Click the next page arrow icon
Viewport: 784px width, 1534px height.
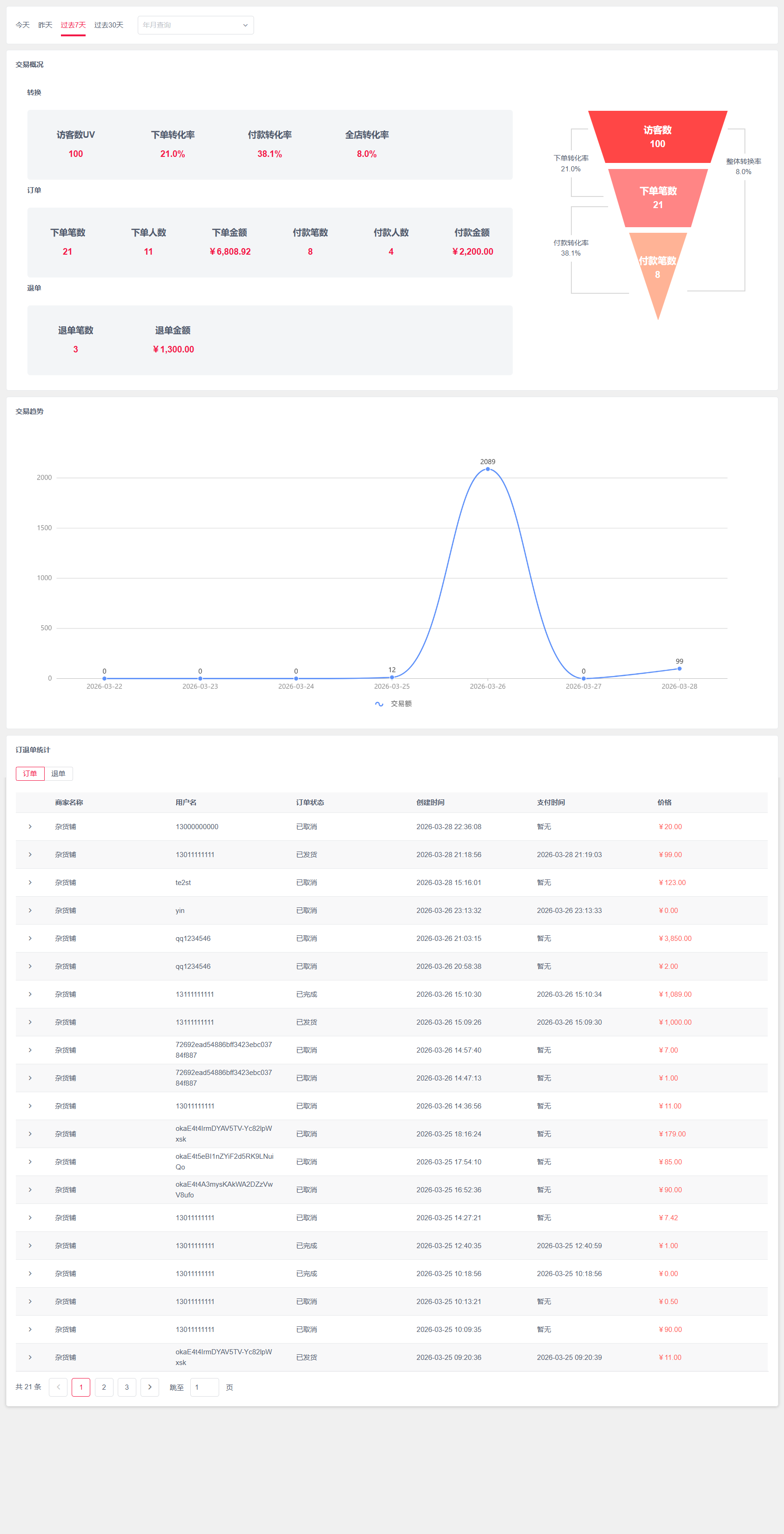(150, 1387)
